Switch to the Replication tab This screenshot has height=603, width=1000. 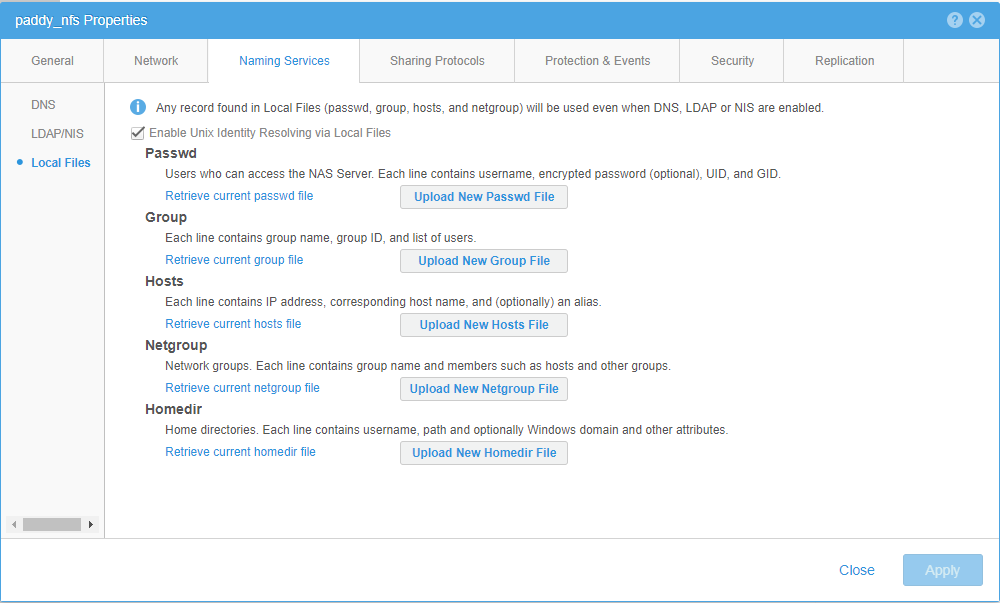pyautogui.click(x=845, y=60)
